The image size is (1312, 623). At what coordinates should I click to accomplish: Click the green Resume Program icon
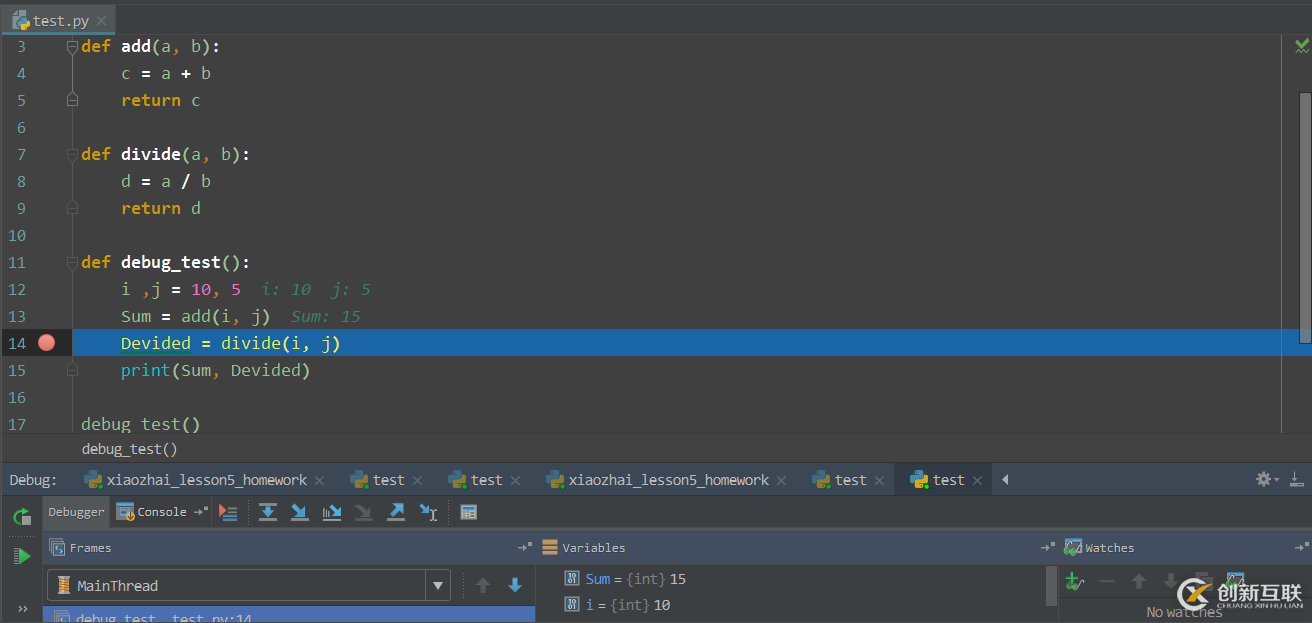click(x=22, y=556)
